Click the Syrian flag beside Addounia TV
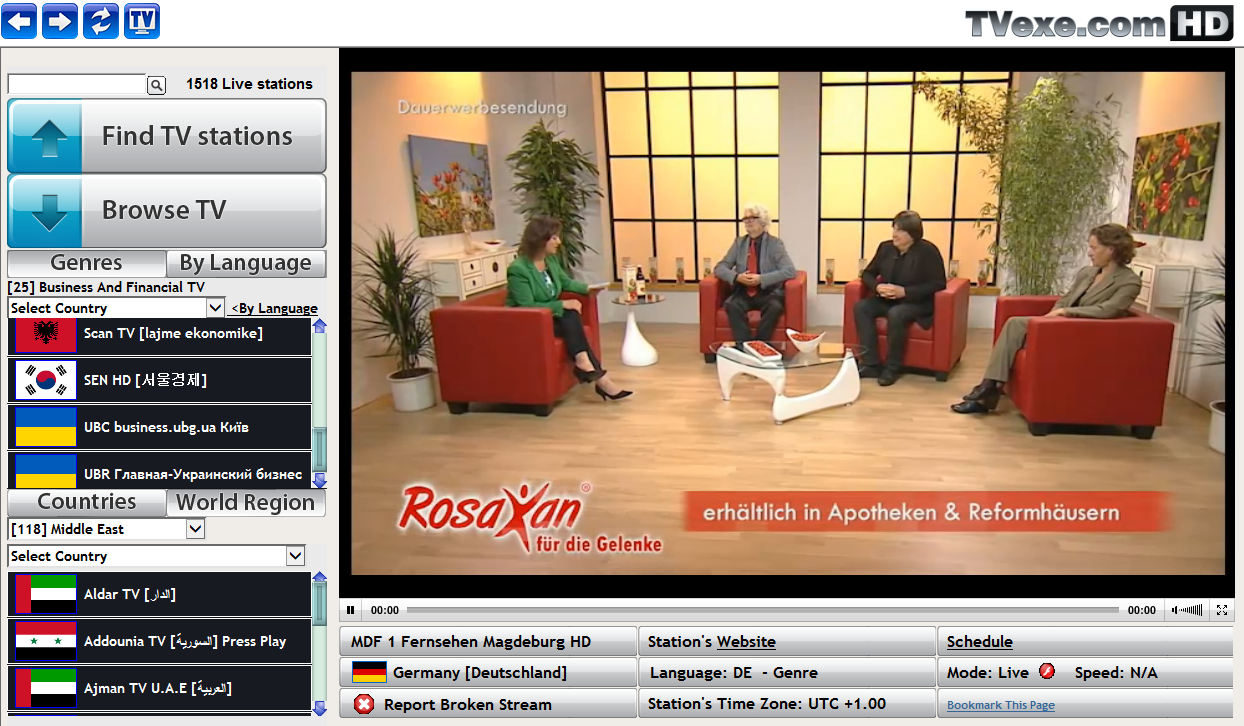Screen dimensions: 1244x726 46,641
